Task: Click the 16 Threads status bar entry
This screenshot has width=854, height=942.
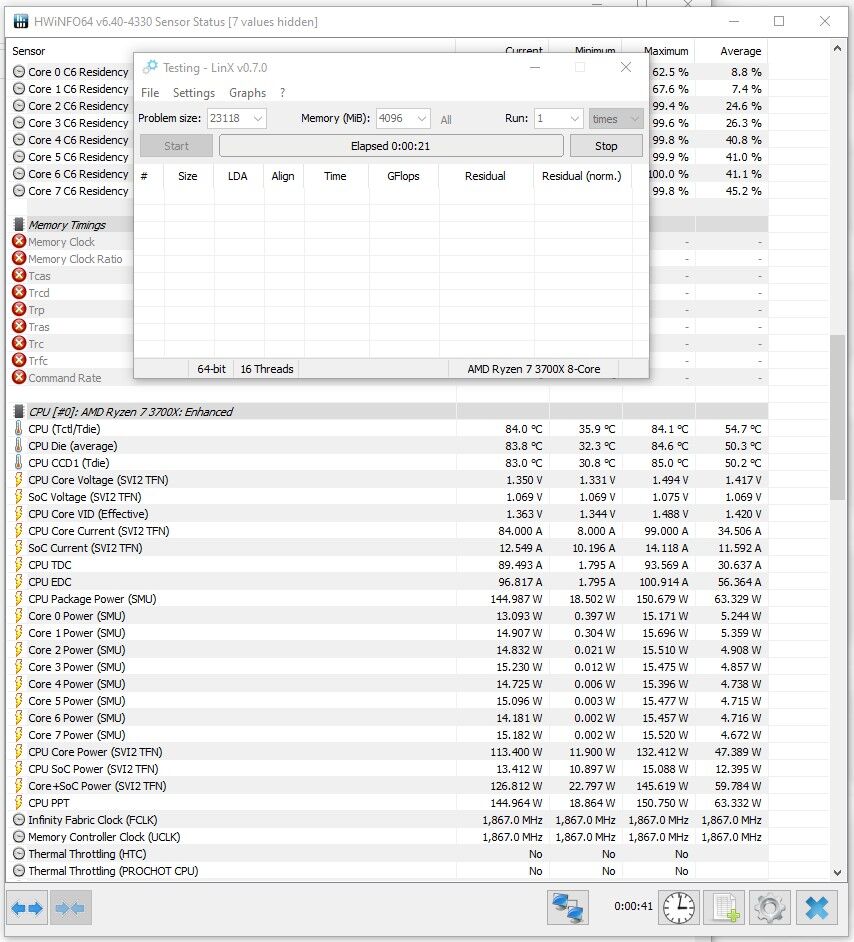Action: tap(267, 369)
